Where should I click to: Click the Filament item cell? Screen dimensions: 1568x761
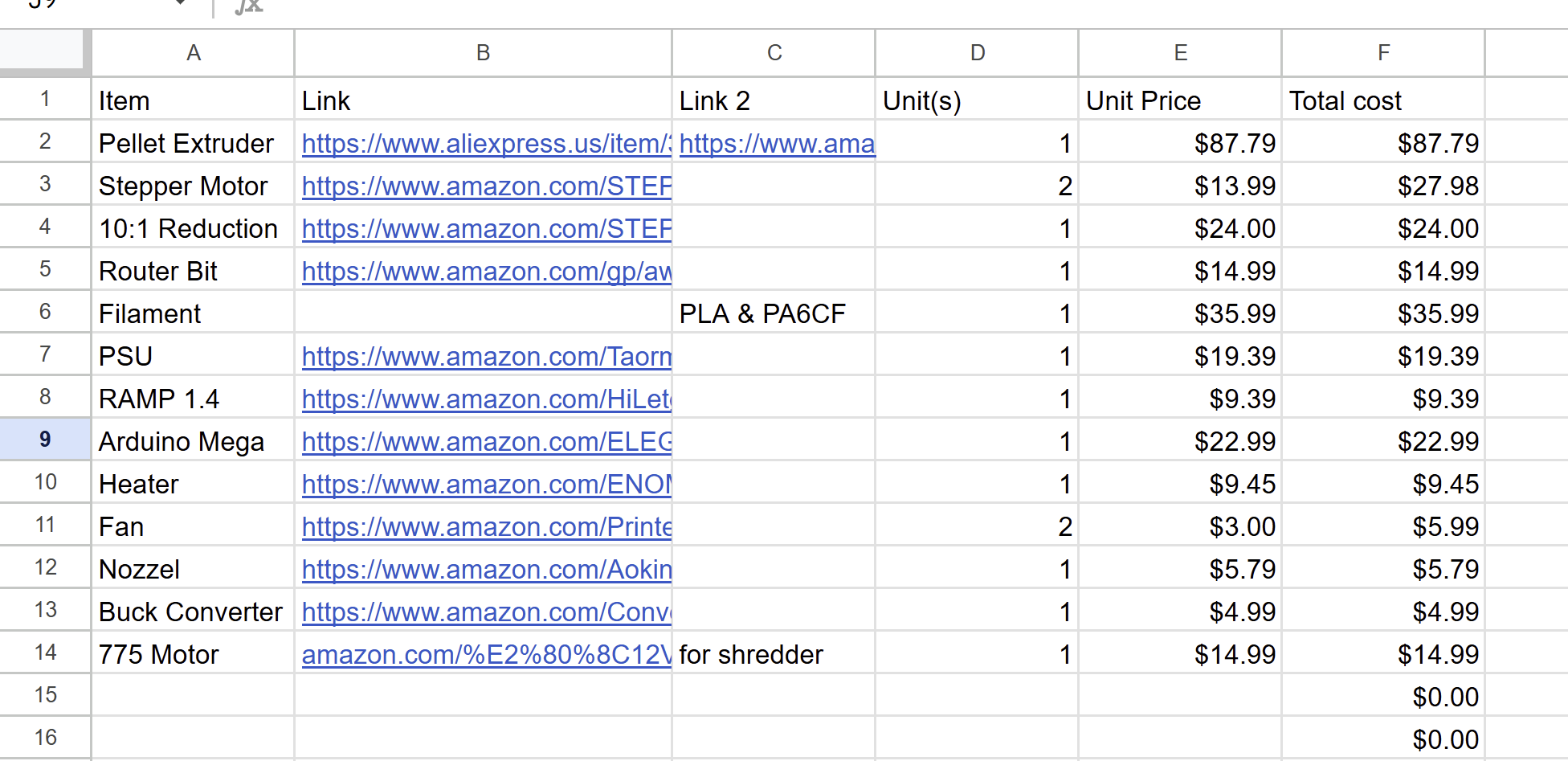(193, 314)
